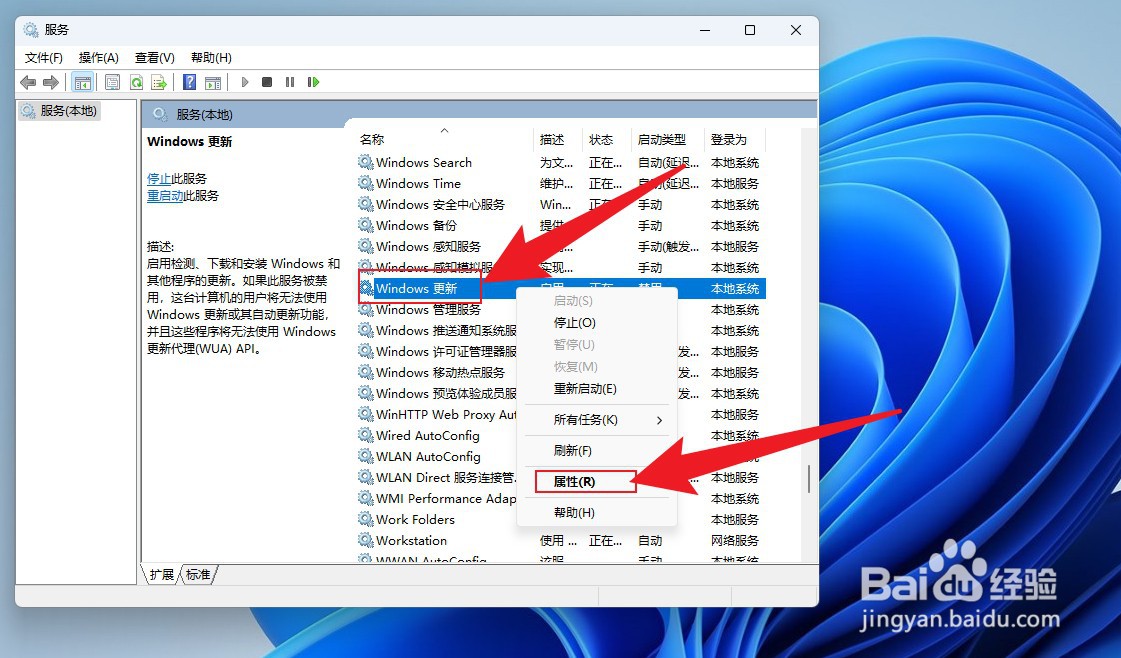Viewport: 1121px width, 658px height.
Task: Open the 文件(F) menu
Action: pos(44,58)
